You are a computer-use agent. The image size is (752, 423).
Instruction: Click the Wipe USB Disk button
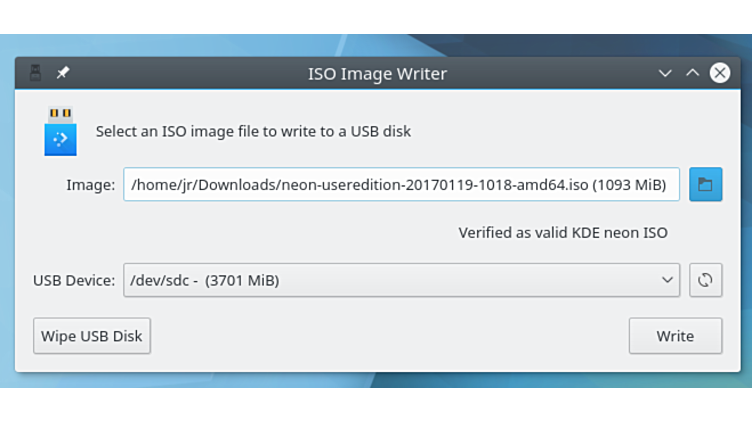(x=92, y=336)
